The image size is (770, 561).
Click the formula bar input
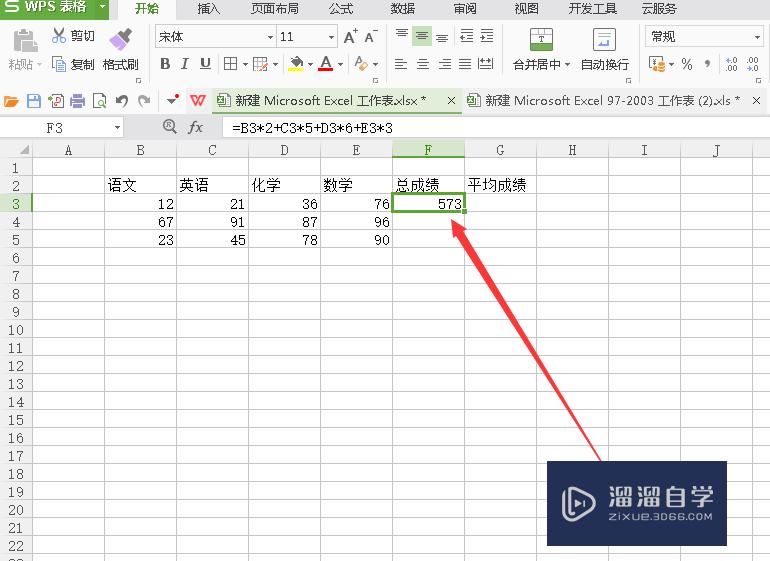coord(495,128)
